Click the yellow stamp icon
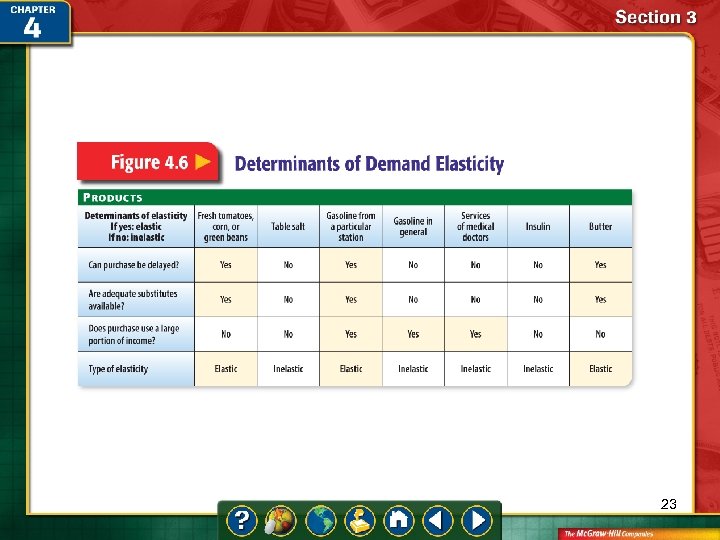The width and height of the screenshot is (720, 540). [x=359, y=520]
